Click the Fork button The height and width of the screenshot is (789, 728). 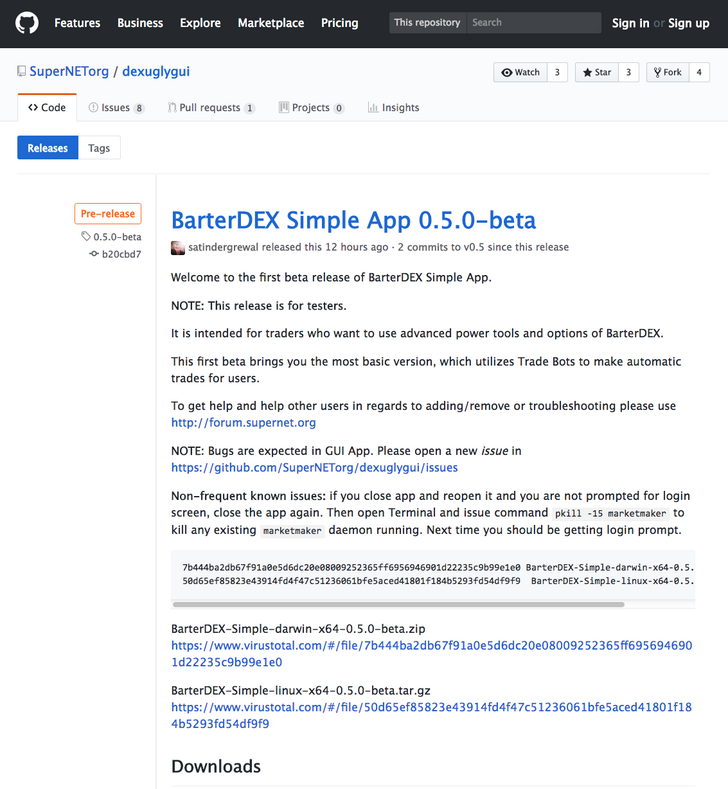pyautogui.click(x=668, y=72)
